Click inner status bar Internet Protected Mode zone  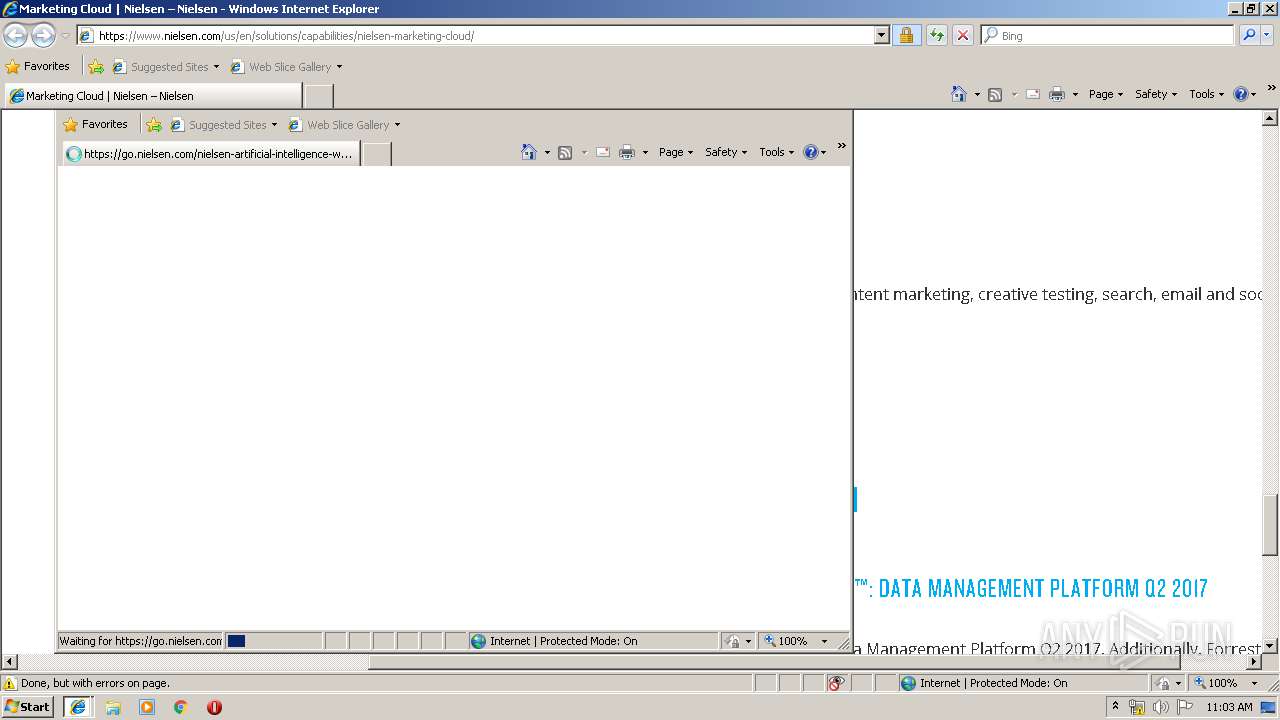tap(592, 641)
